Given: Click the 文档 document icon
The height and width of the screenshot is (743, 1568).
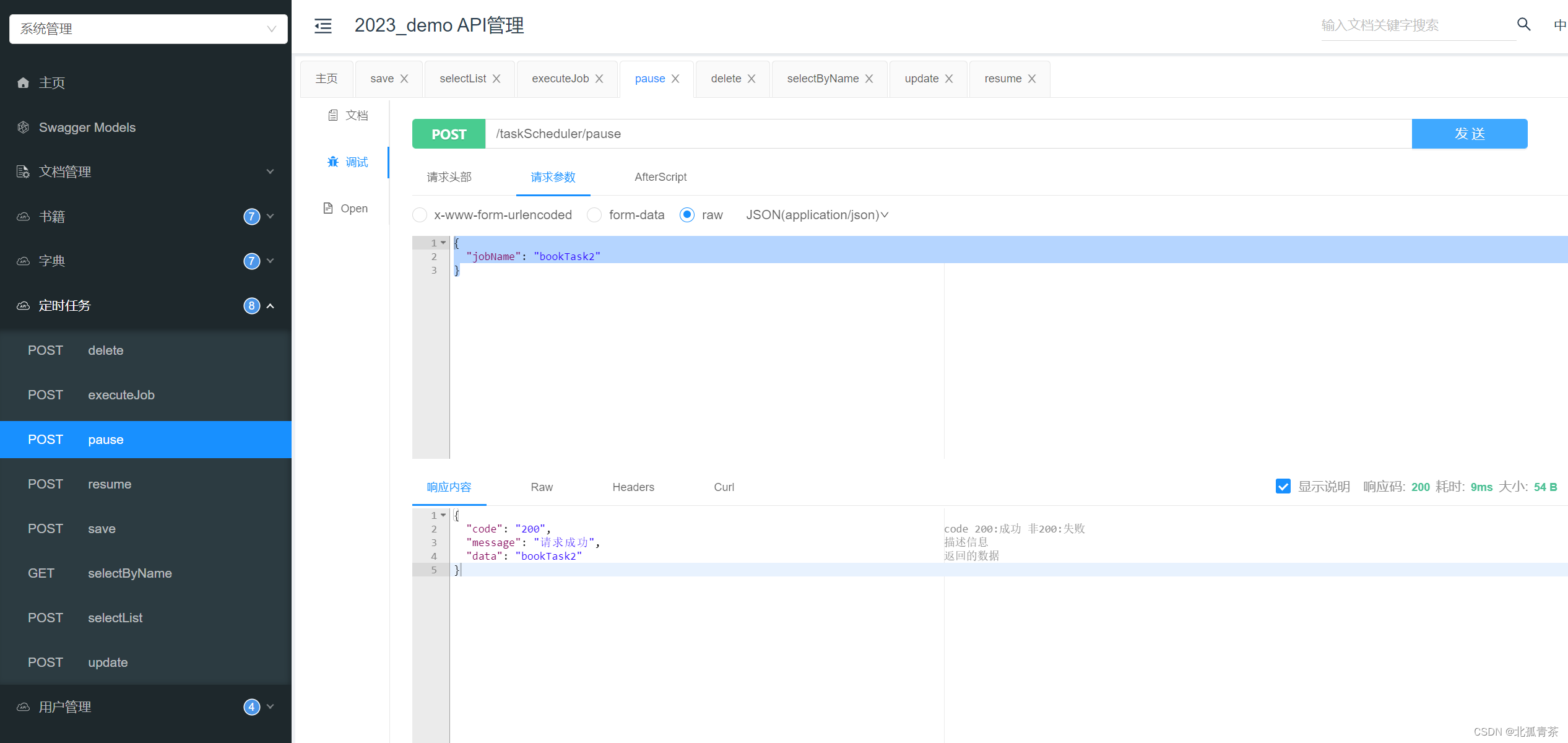Looking at the screenshot, I should [x=333, y=115].
